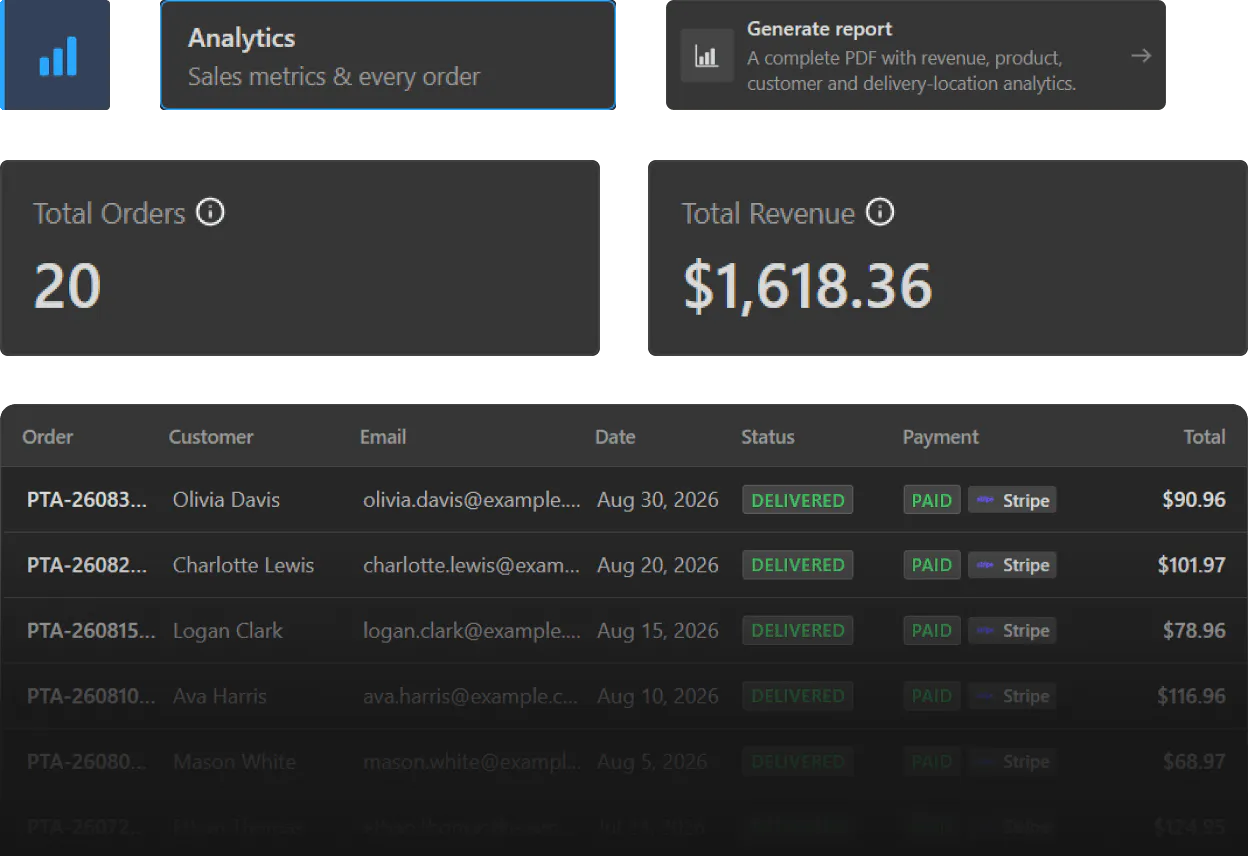
Task: Click the Order column header
Action: pyautogui.click(x=48, y=437)
